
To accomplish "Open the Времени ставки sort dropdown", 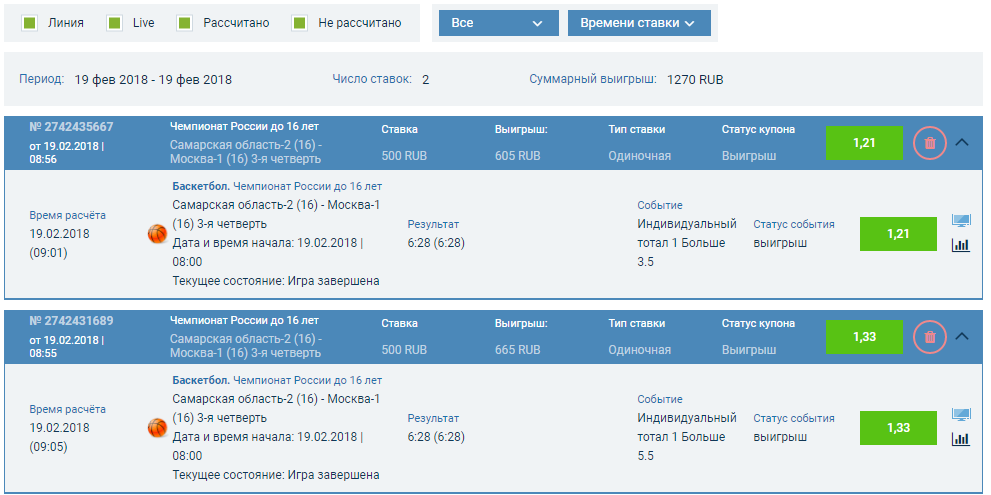I will (x=639, y=23).
